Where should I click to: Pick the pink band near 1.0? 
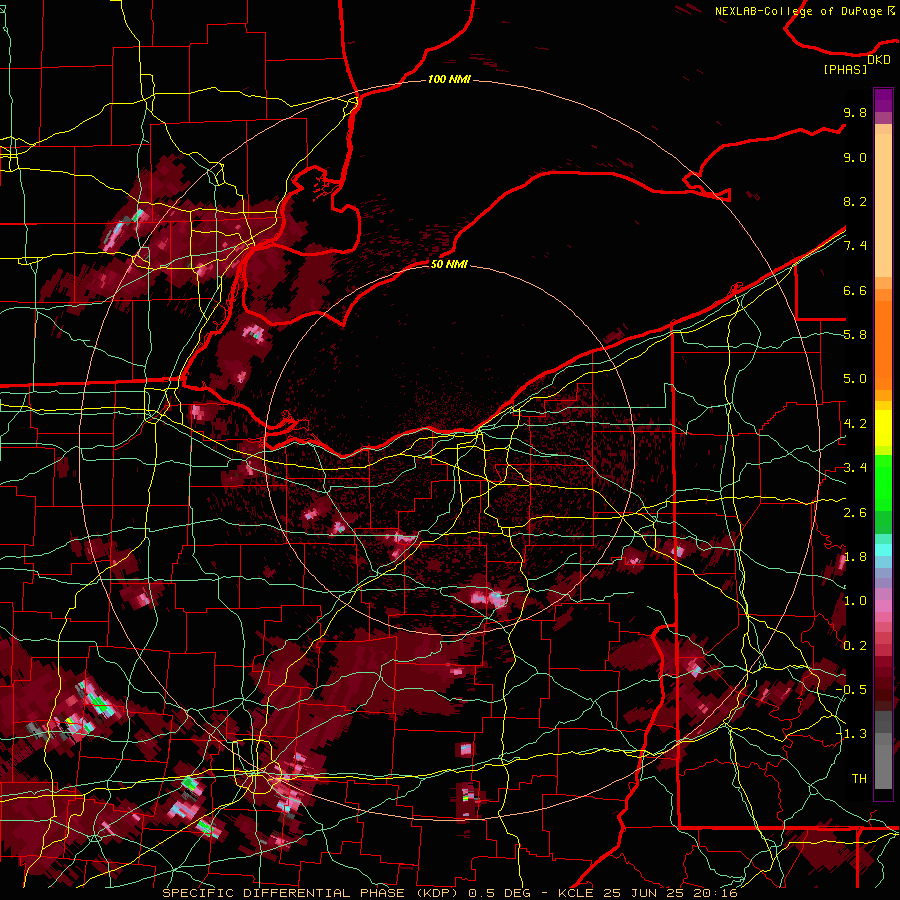(x=883, y=606)
